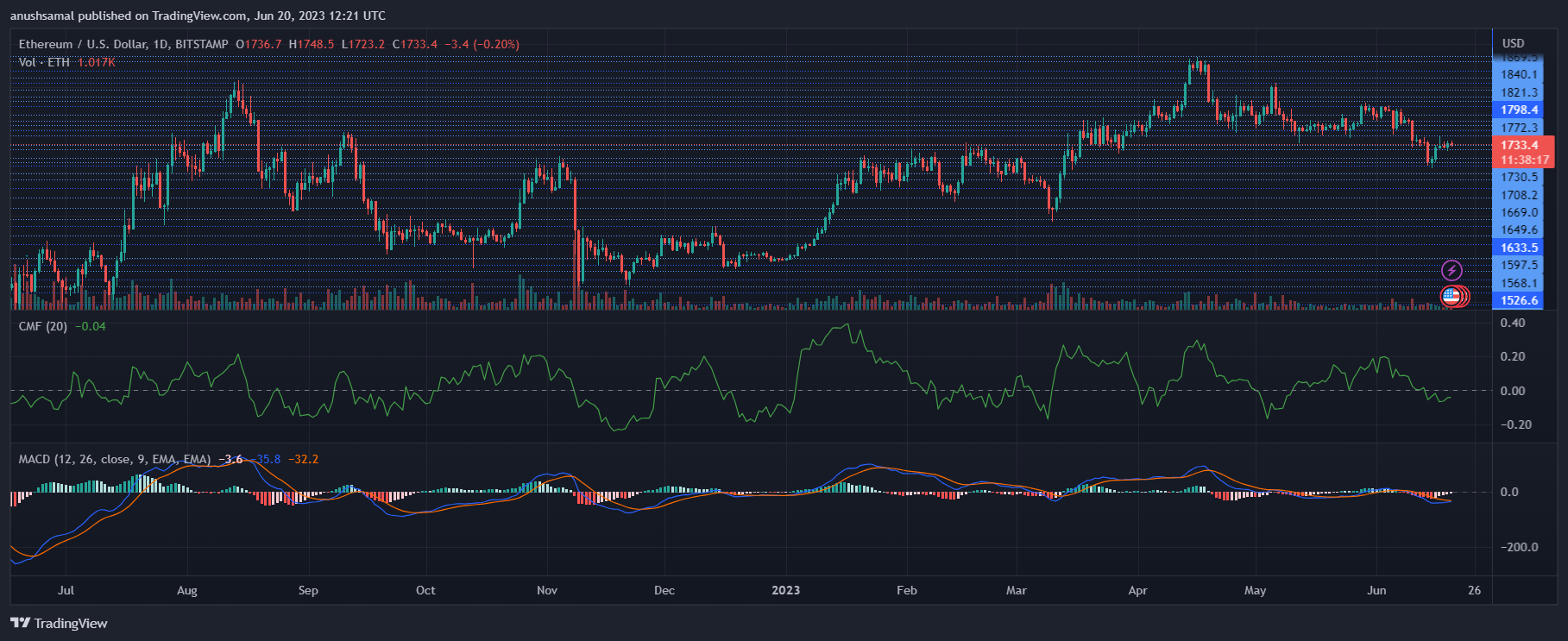The height and width of the screenshot is (641, 1568).
Task: Click the −3.4 (−0.20%) change value
Action: (482, 44)
